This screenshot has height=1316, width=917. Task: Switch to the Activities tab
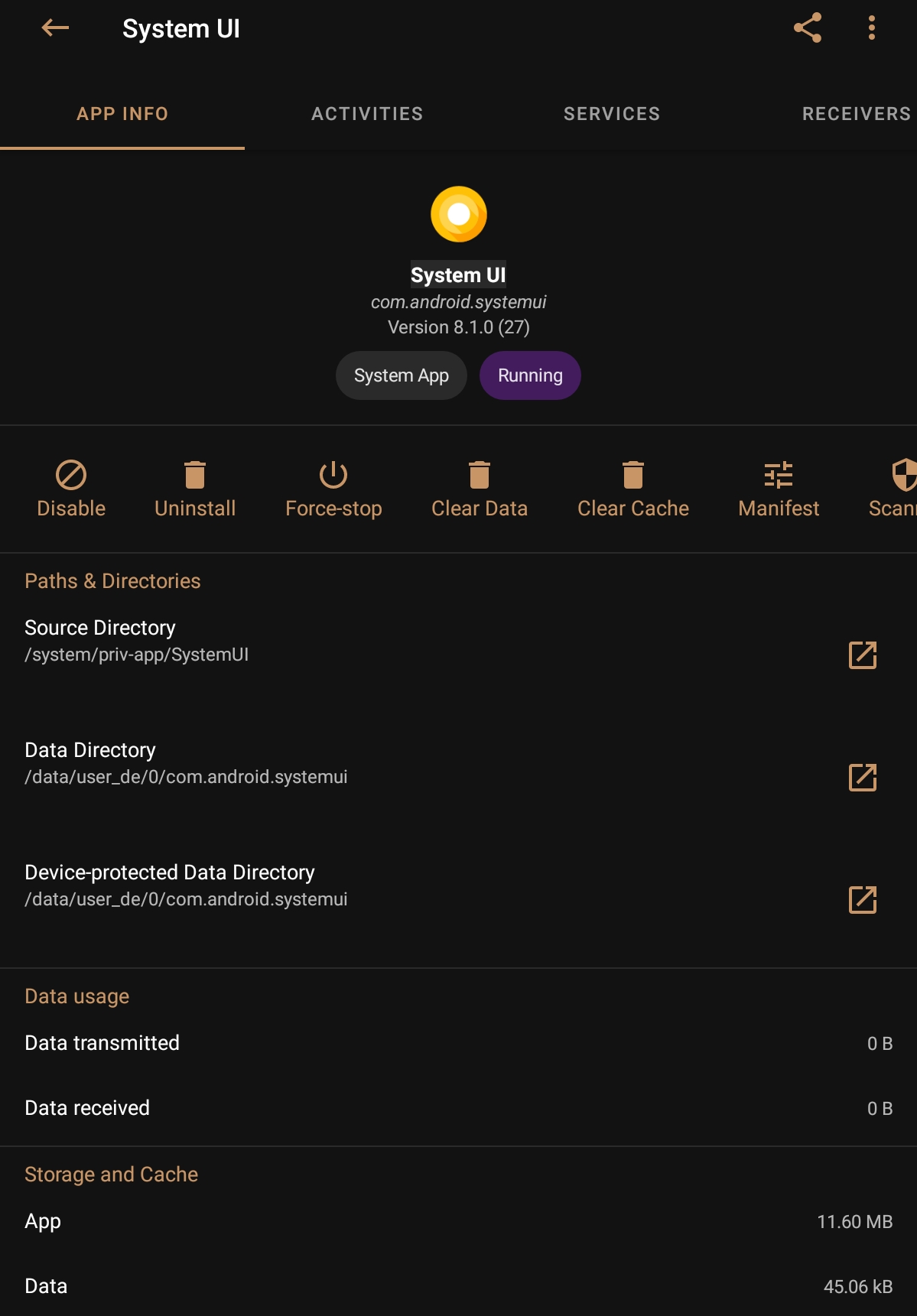[x=367, y=114]
